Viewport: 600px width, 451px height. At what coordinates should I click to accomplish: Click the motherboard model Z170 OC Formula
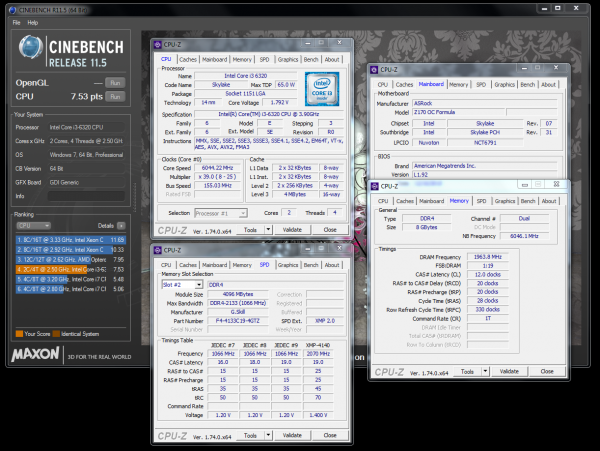click(458, 112)
